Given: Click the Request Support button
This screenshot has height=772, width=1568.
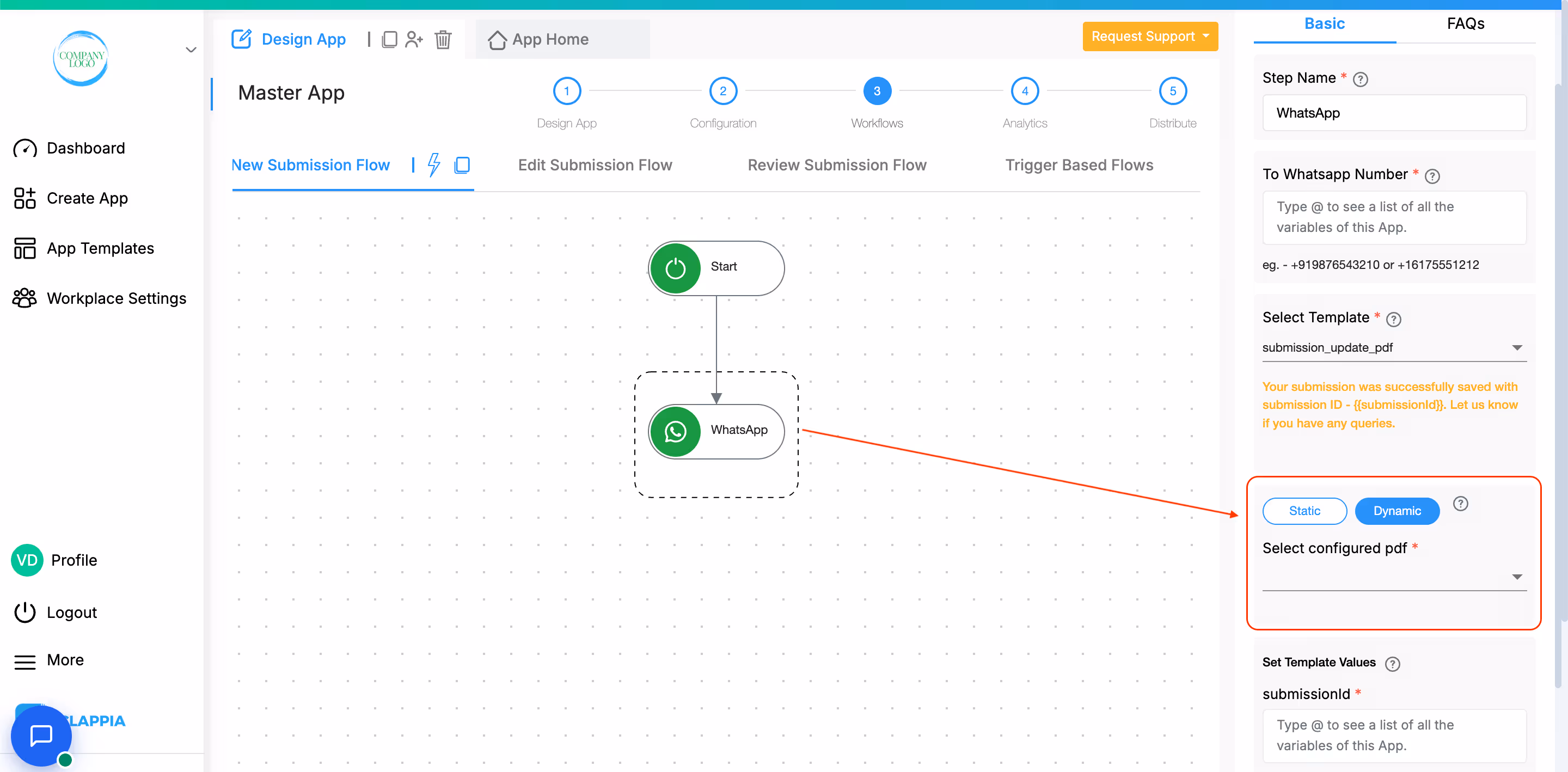Looking at the screenshot, I should (x=1149, y=36).
